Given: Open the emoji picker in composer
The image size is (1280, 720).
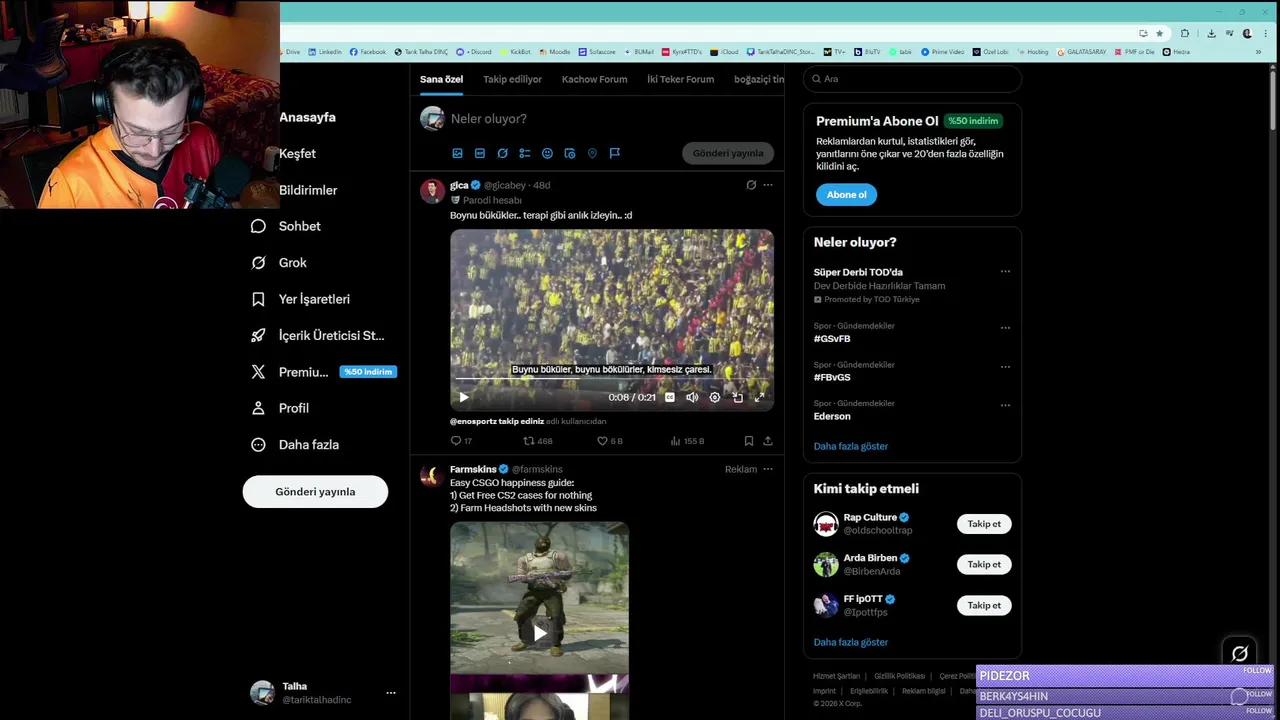Looking at the screenshot, I should click(547, 153).
